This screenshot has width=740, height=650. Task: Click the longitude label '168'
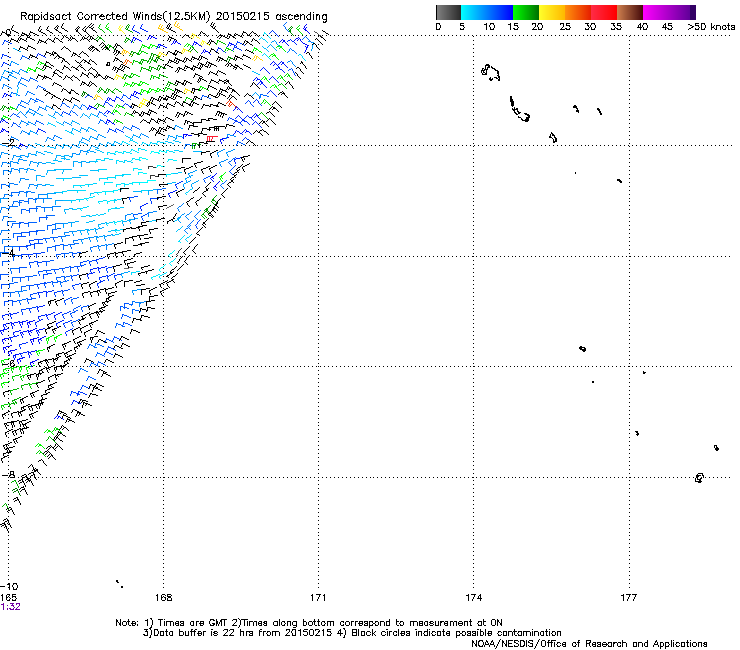click(x=163, y=598)
